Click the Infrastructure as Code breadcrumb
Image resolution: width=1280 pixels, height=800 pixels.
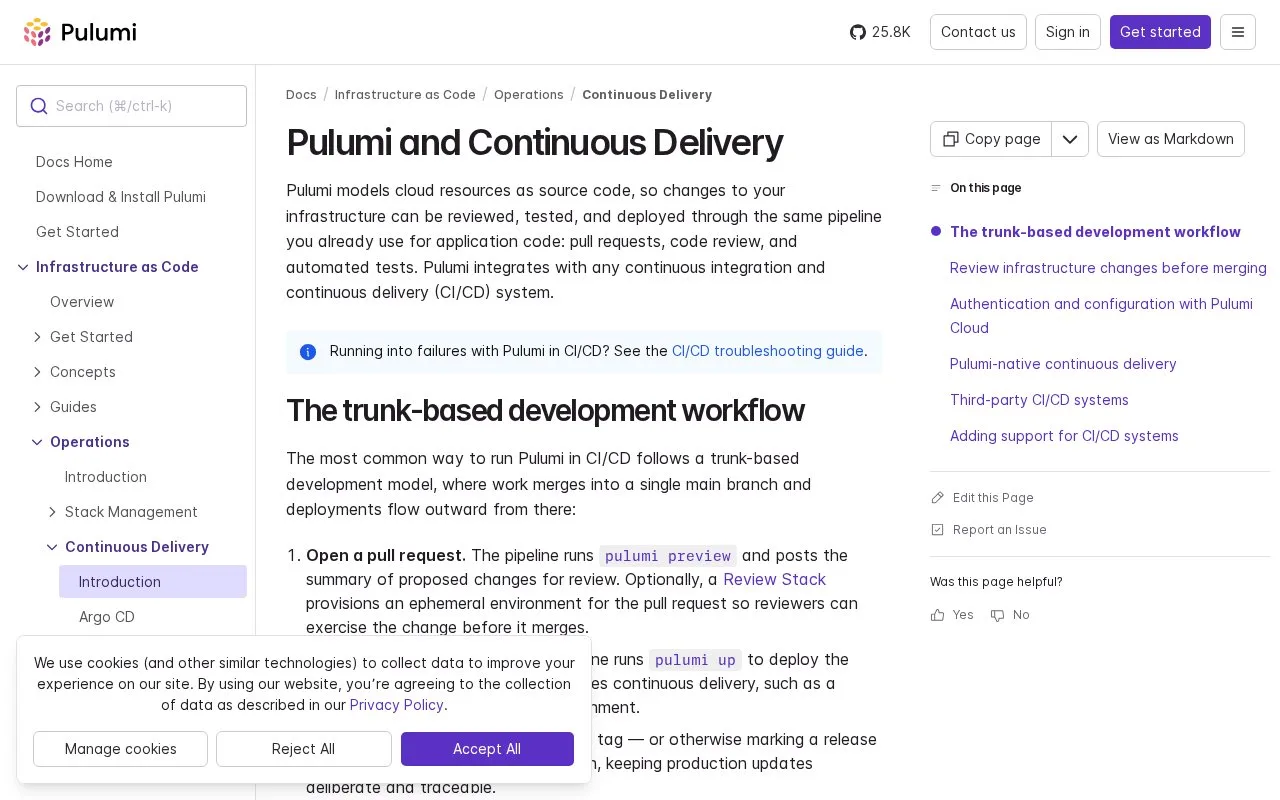click(405, 95)
